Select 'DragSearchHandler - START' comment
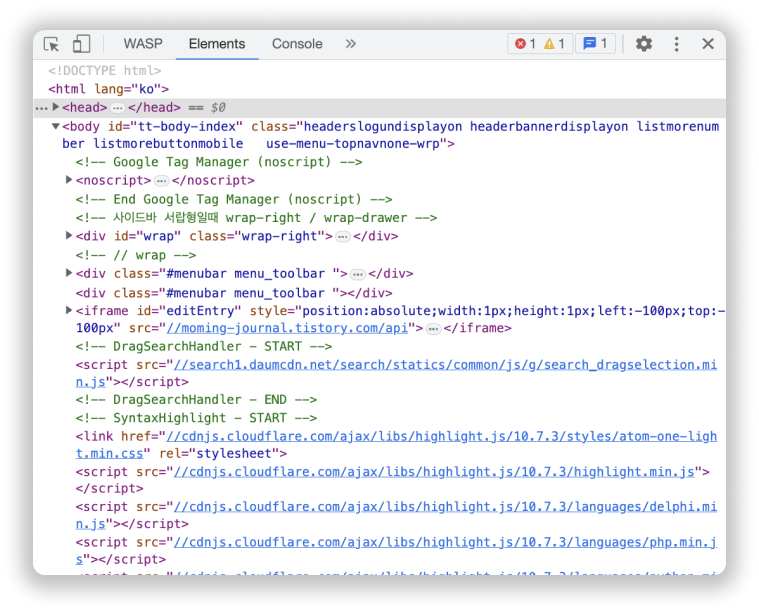The width and height of the screenshot is (759, 611). (x=204, y=346)
